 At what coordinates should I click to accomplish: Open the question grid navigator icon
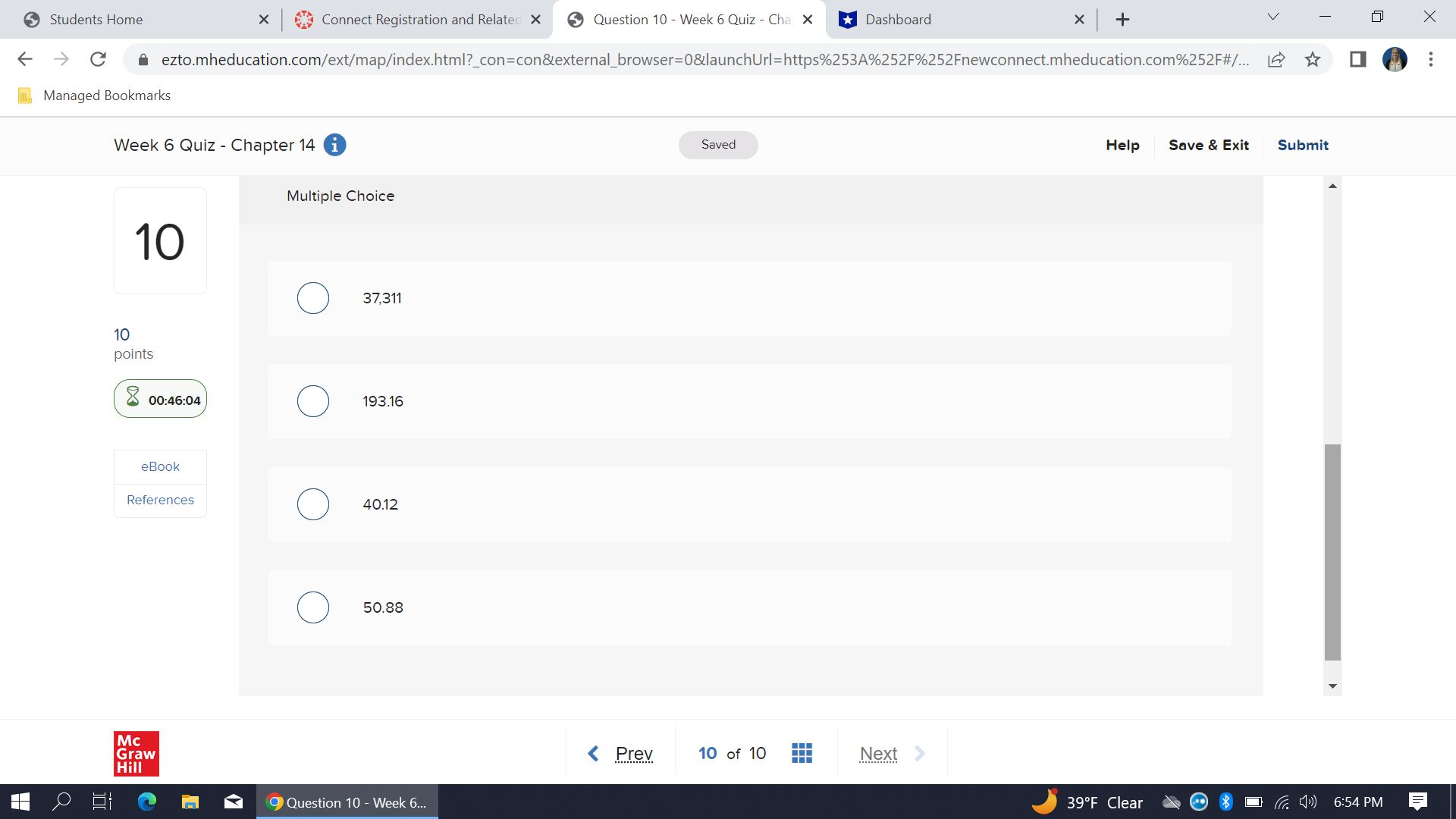pos(802,753)
